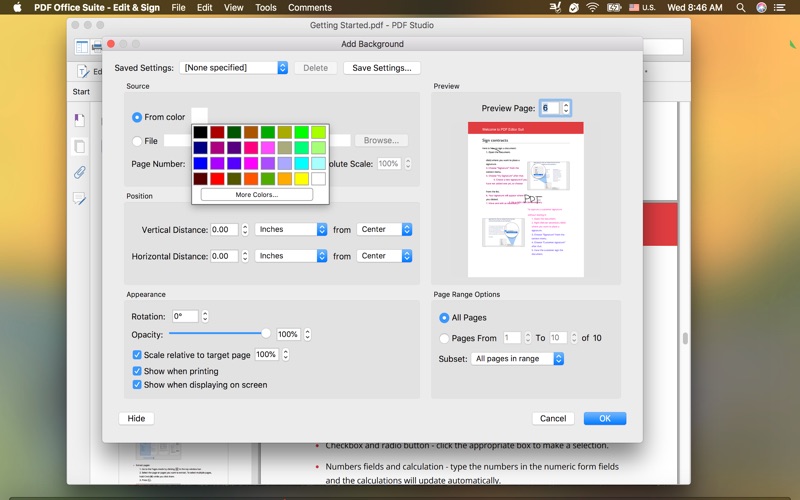800x500 pixels.
Task: Select the white swatch in the palette
Action: pos(318,179)
